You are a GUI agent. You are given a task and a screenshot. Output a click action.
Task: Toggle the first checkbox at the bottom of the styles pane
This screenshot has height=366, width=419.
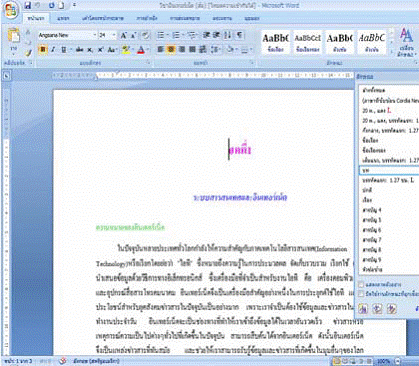click(361, 284)
